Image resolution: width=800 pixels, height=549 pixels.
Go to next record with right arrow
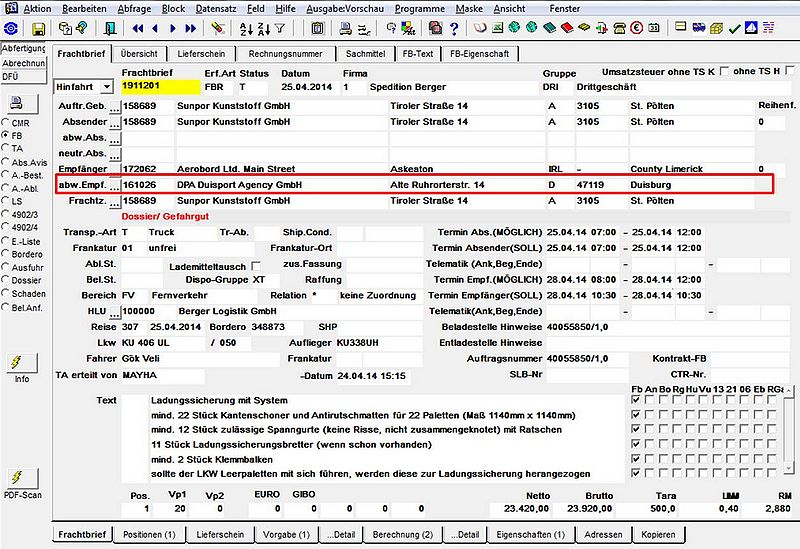click(x=172, y=29)
